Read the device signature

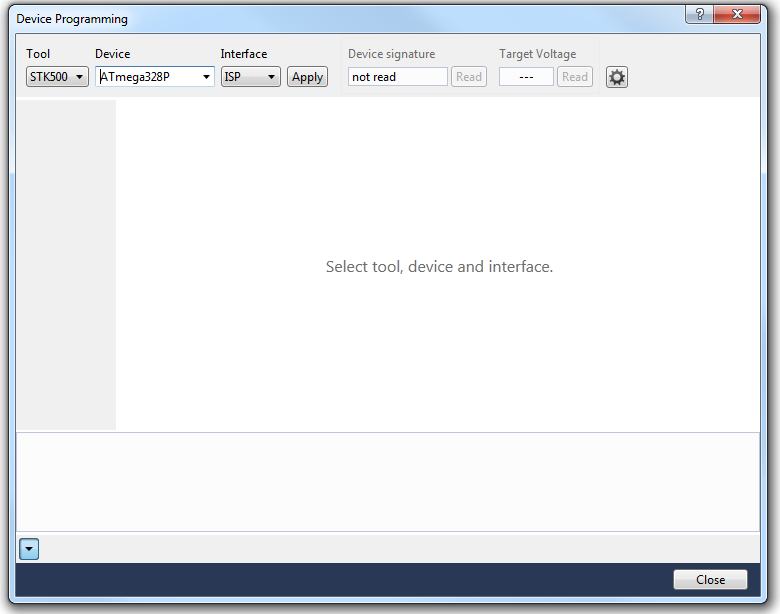[x=468, y=77]
